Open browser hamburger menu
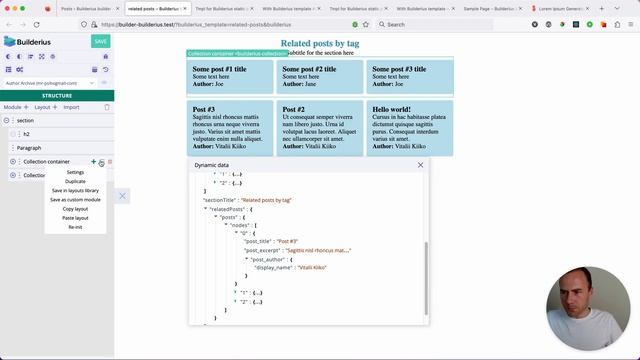 [x=631, y=24]
